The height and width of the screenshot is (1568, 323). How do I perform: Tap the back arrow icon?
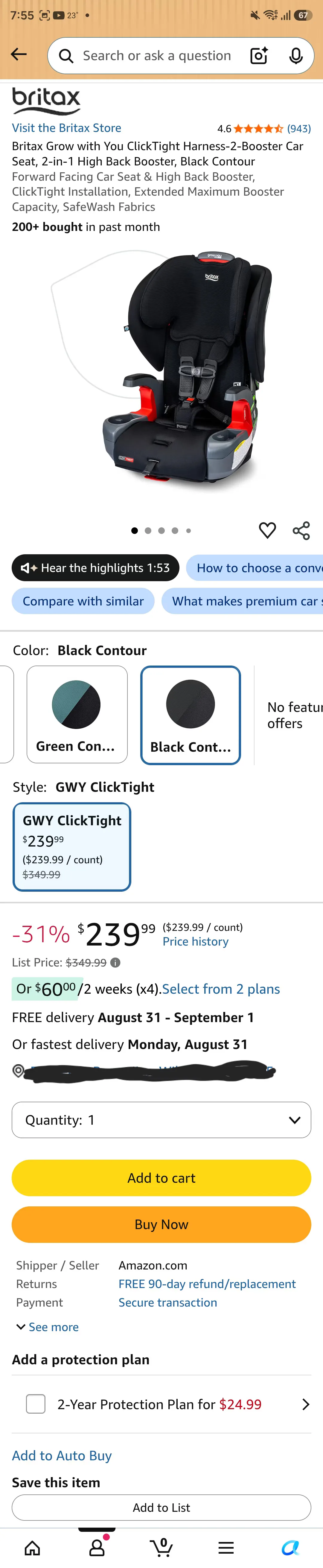point(19,55)
